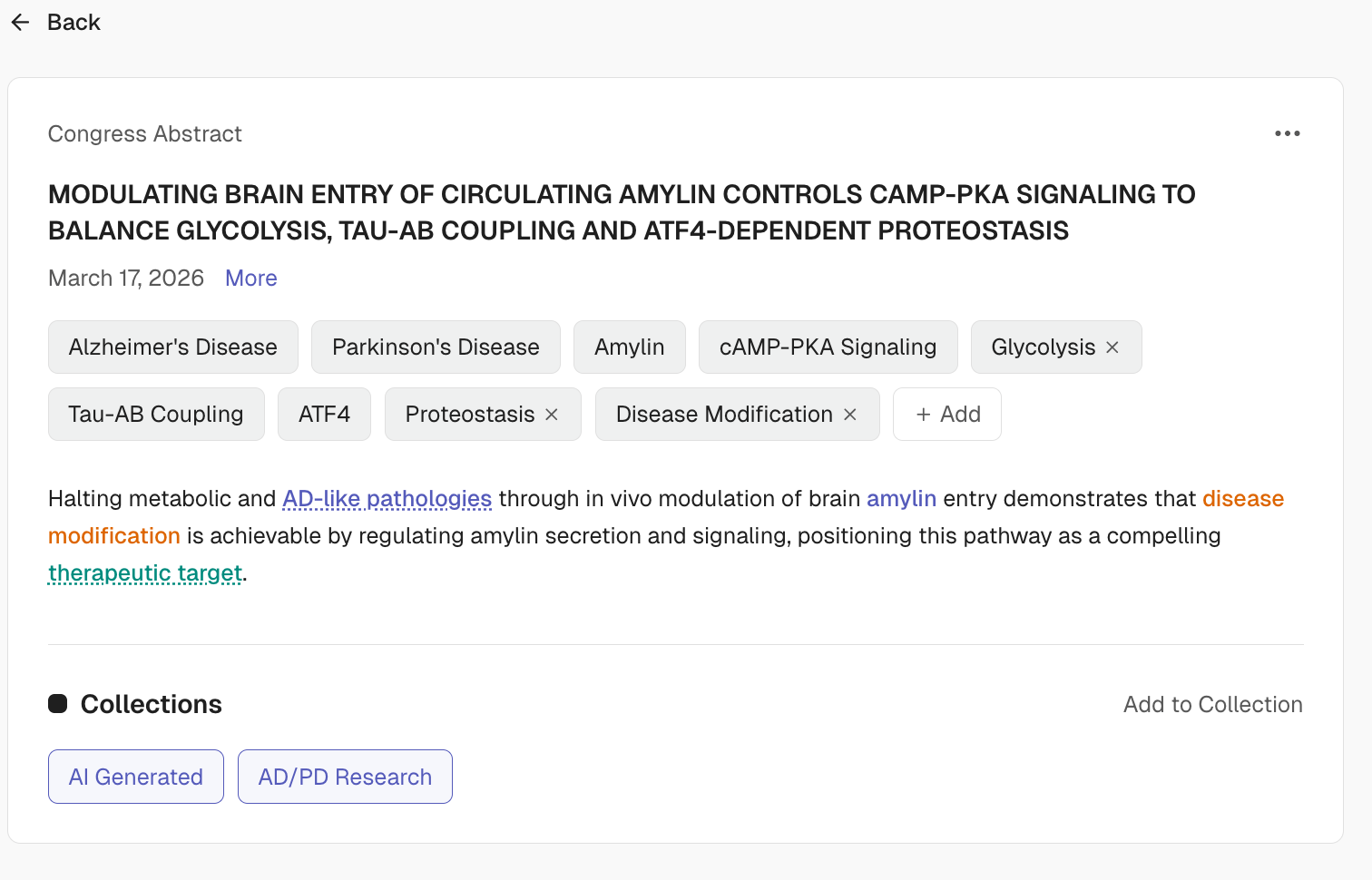Select the Alzheimer's Disease tag
The image size is (1372, 880).
(x=172, y=347)
